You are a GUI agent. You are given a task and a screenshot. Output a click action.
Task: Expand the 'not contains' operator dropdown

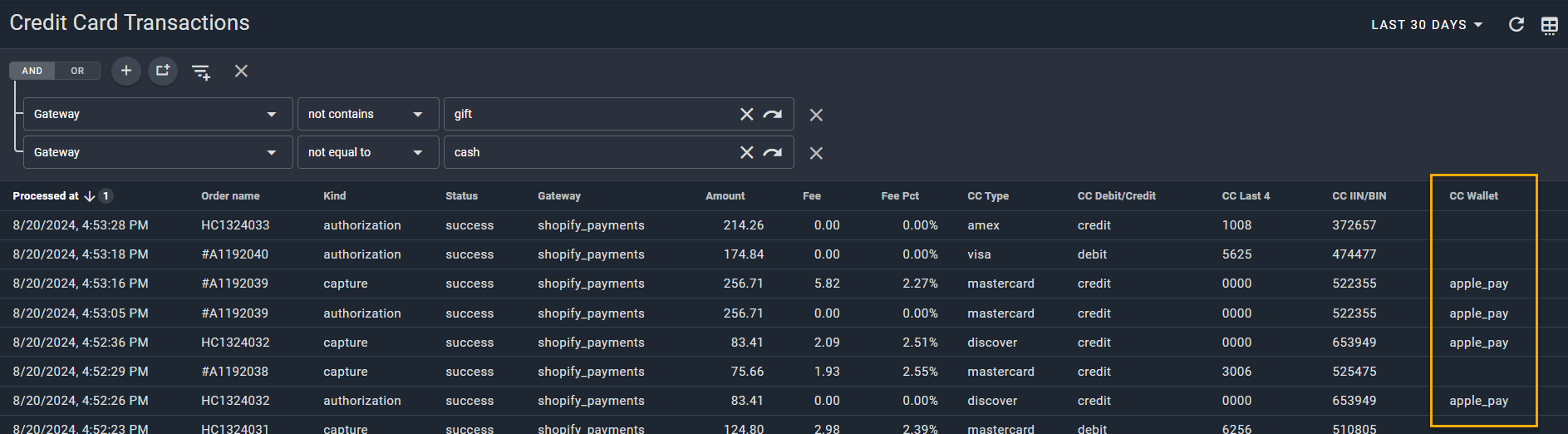point(367,114)
